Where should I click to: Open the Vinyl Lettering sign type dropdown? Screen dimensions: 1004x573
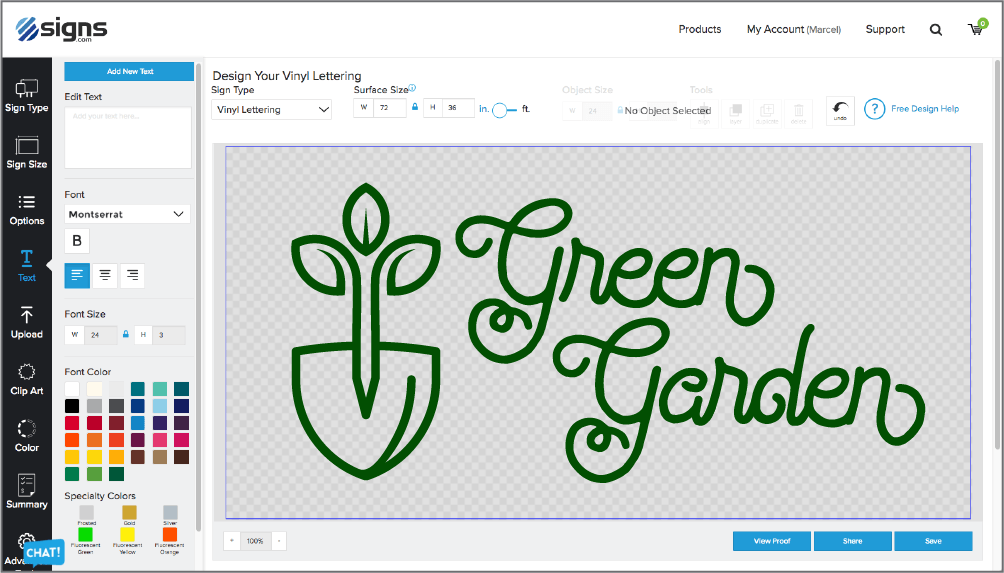coord(271,110)
